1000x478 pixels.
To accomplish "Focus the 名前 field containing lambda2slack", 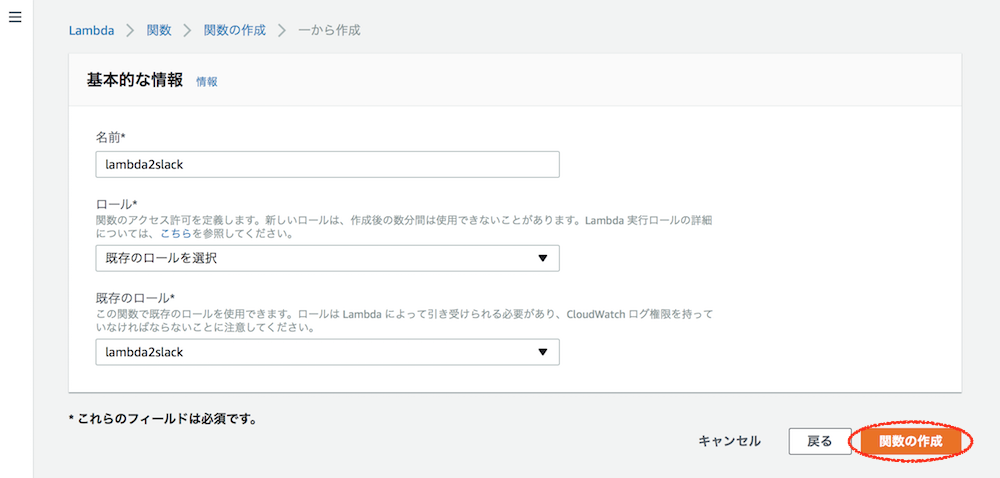I will (327, 164).
